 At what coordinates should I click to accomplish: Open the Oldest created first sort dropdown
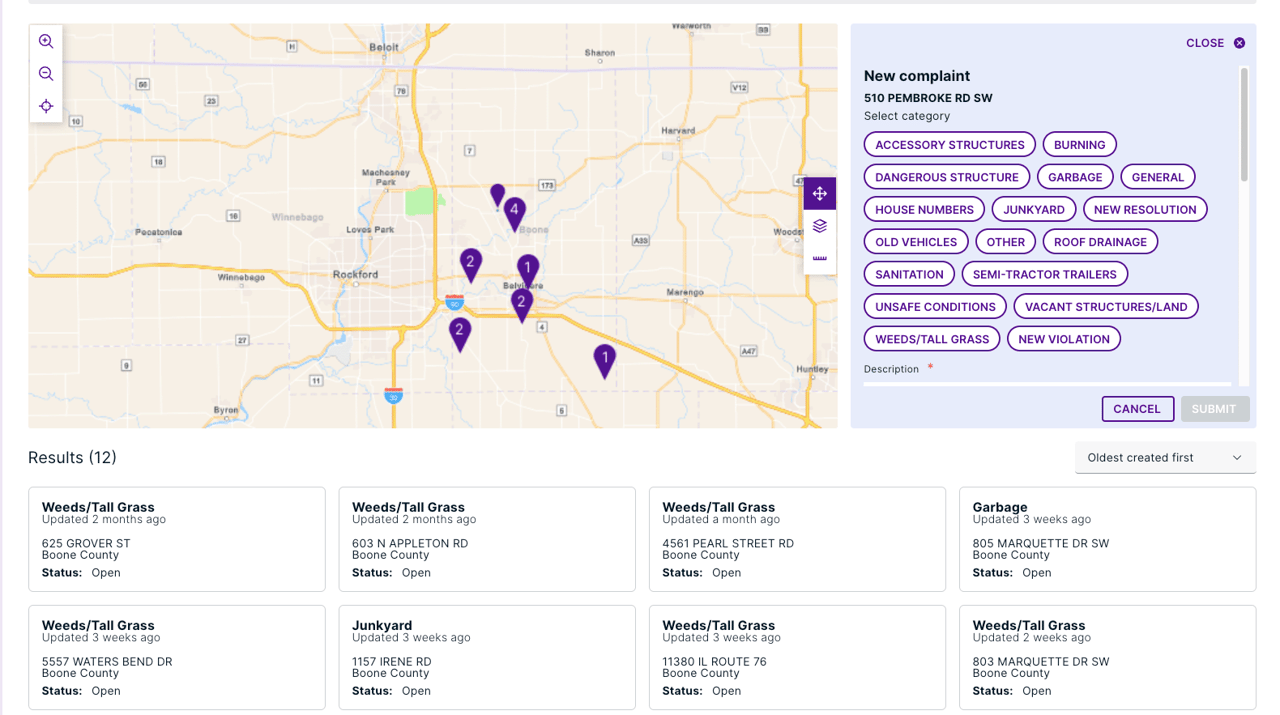(1165, 457)
